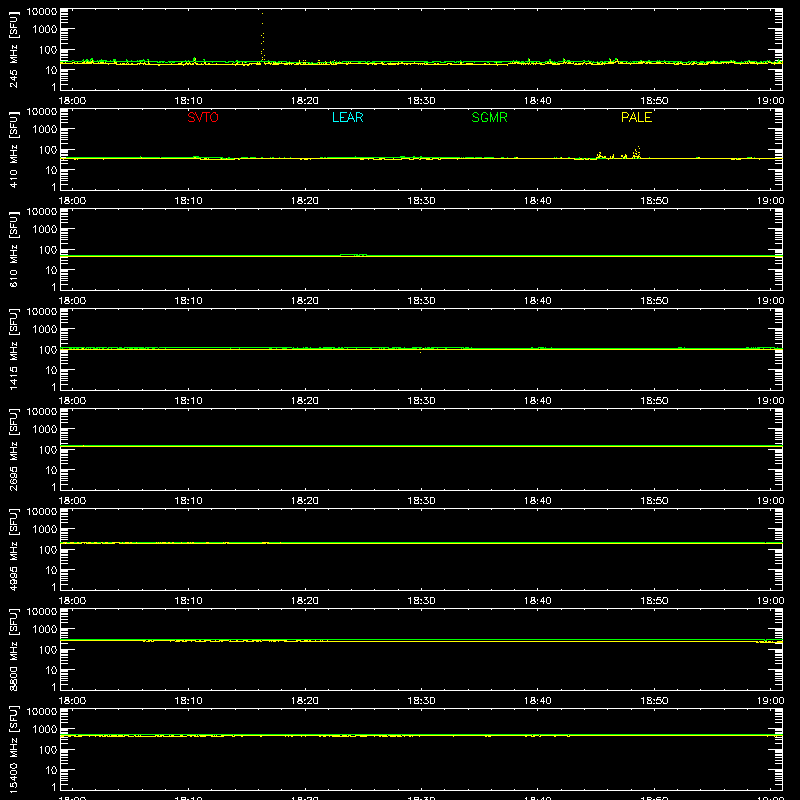Click the 18:30 label under the 1415 MHz plot
The height and width of the screenshot is (800, 800).
421,401
